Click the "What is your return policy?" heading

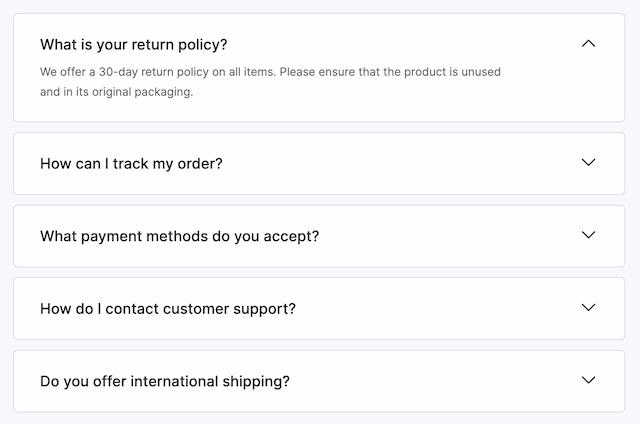coord(134,45)
